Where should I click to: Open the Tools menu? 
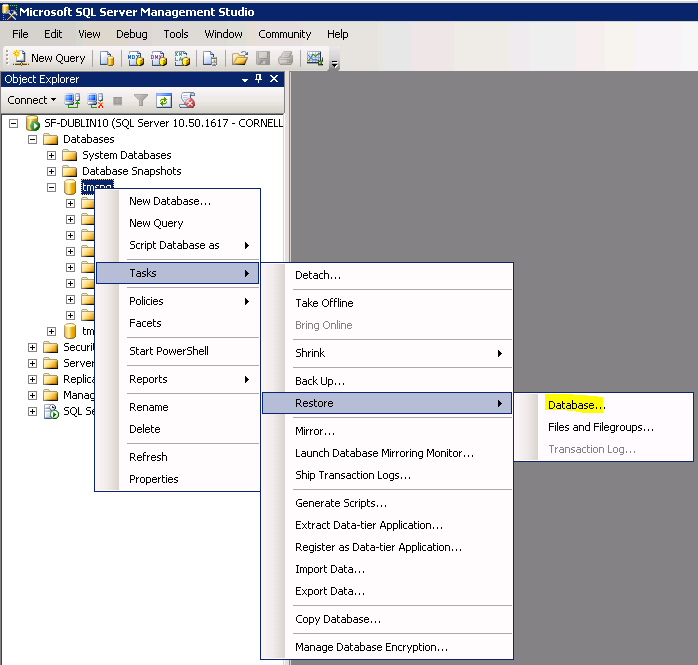coord(176,34)
